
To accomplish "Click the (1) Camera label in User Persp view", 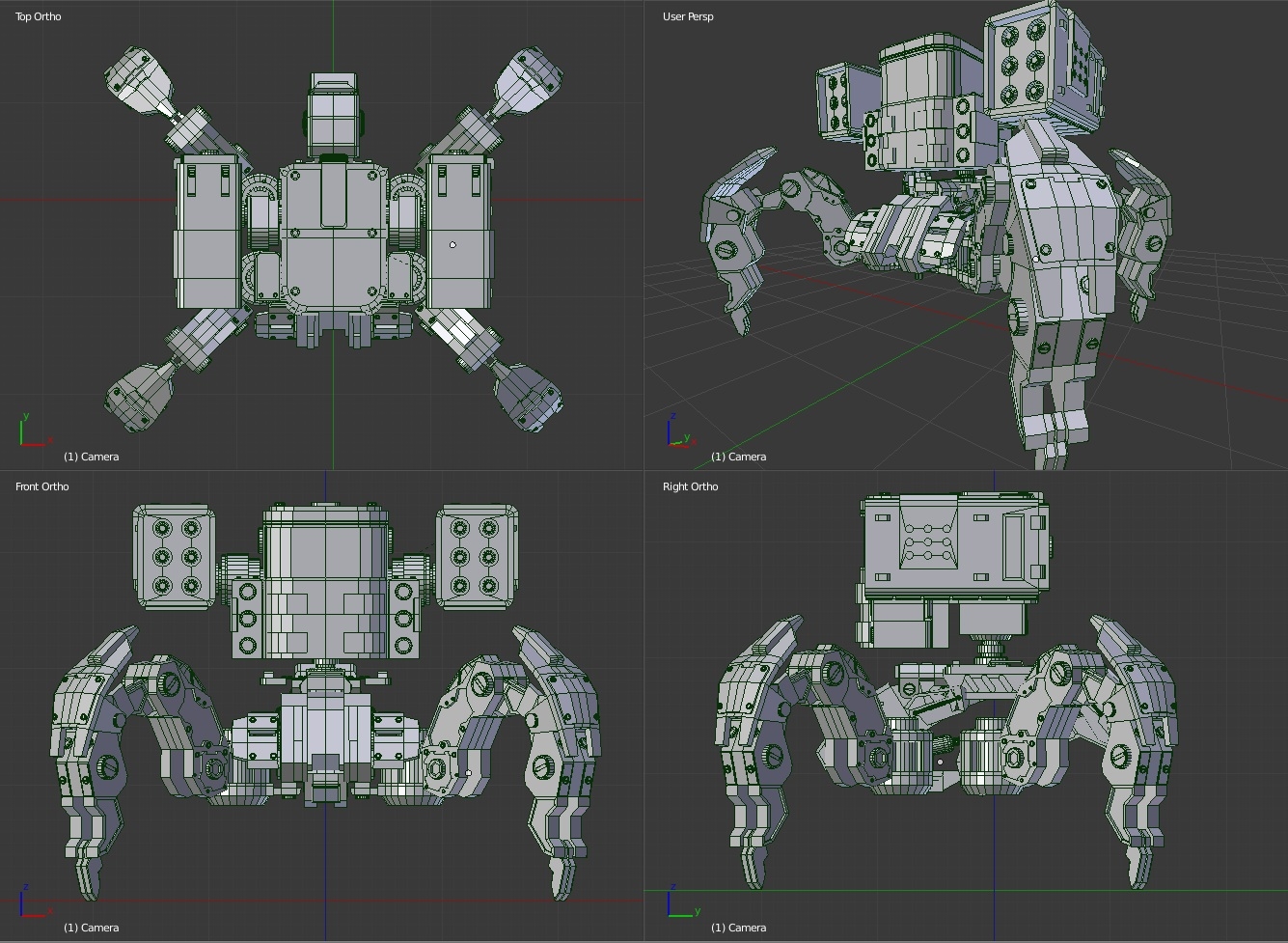I will point(739,457).
